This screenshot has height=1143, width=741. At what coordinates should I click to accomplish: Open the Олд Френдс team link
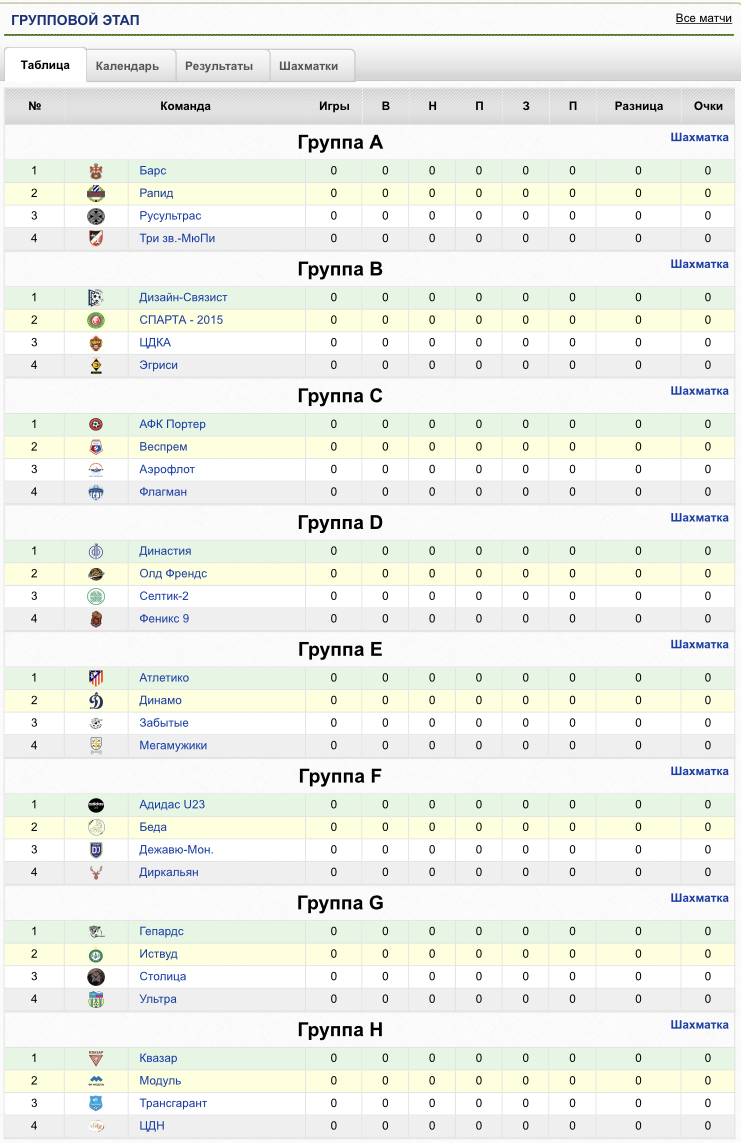173,574
